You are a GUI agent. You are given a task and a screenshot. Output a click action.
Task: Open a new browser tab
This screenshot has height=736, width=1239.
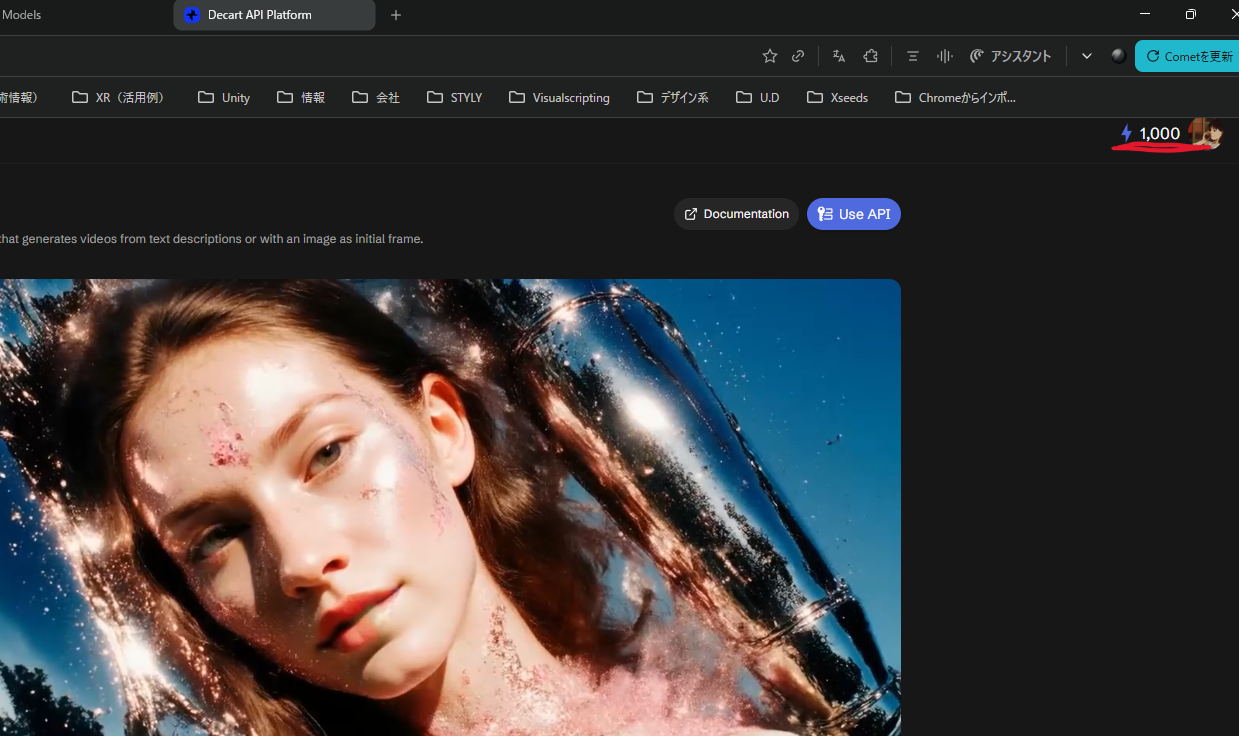[396, 15]
